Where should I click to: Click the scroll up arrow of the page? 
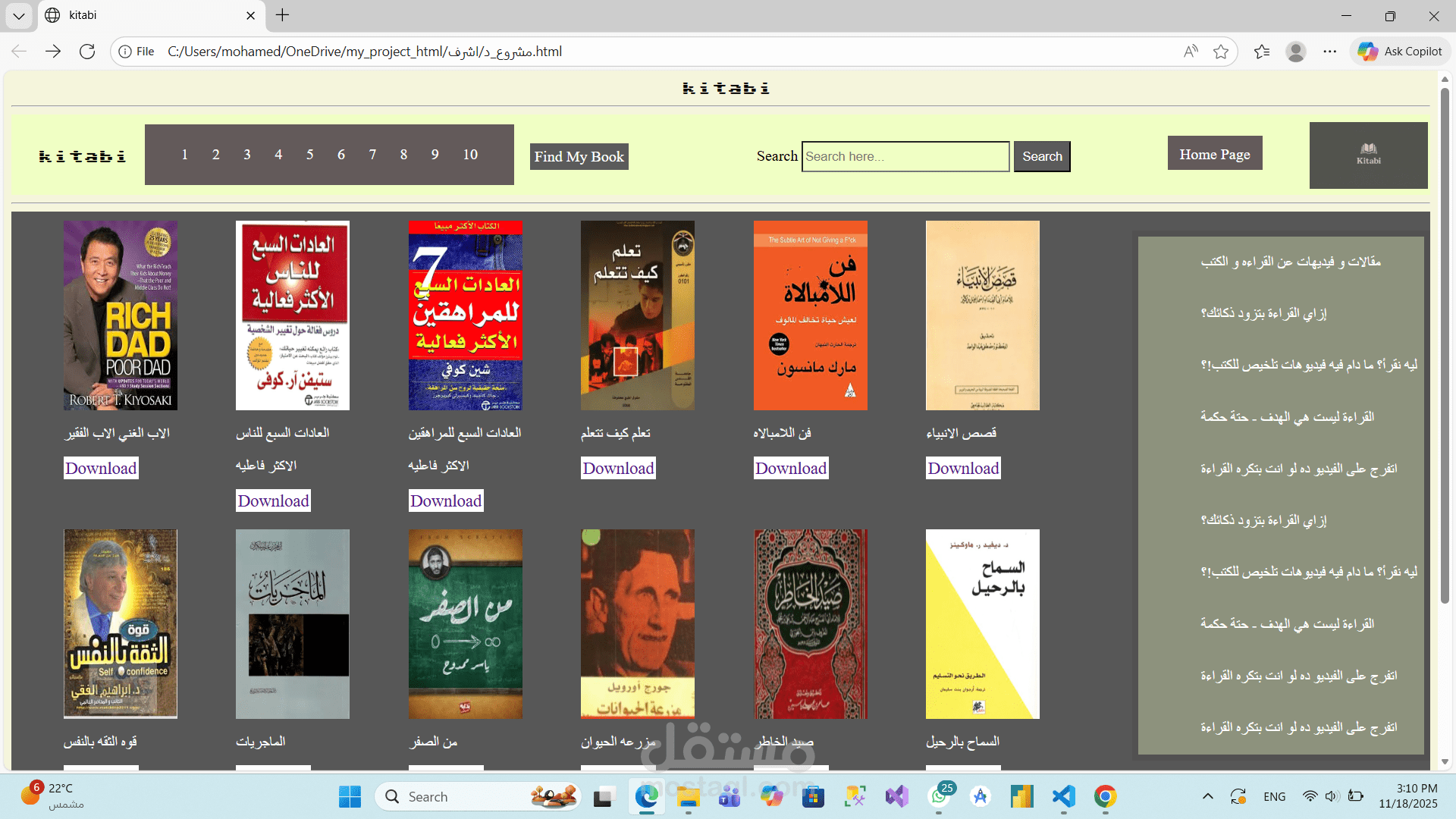pos(1445,79)
